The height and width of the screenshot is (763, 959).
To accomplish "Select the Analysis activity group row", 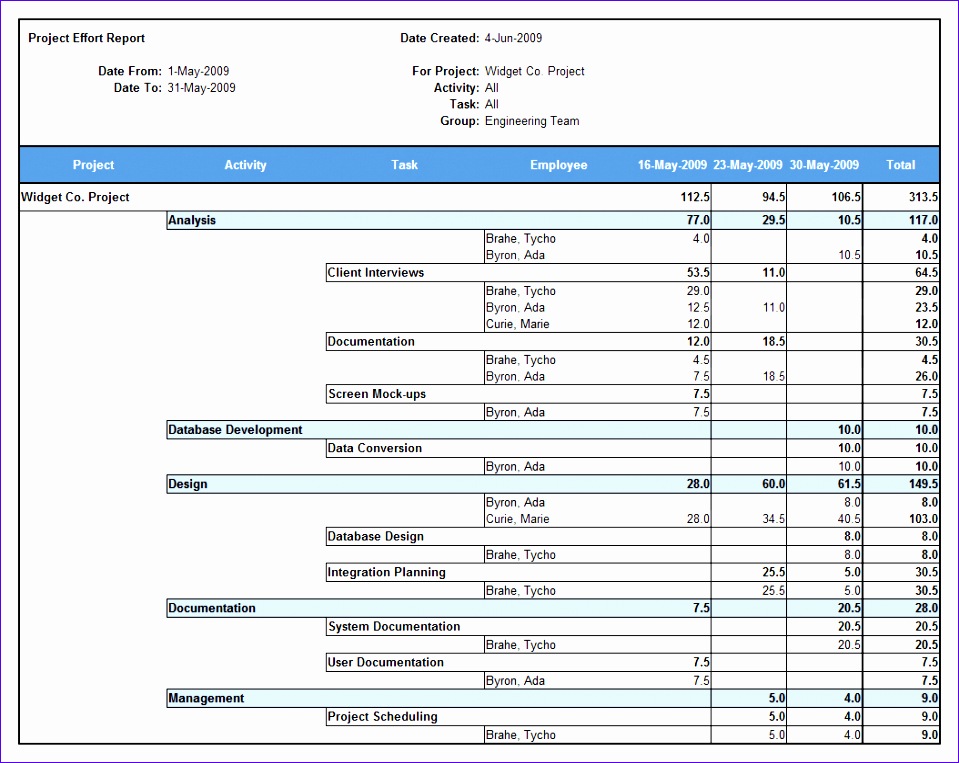I will pos(192,220).
